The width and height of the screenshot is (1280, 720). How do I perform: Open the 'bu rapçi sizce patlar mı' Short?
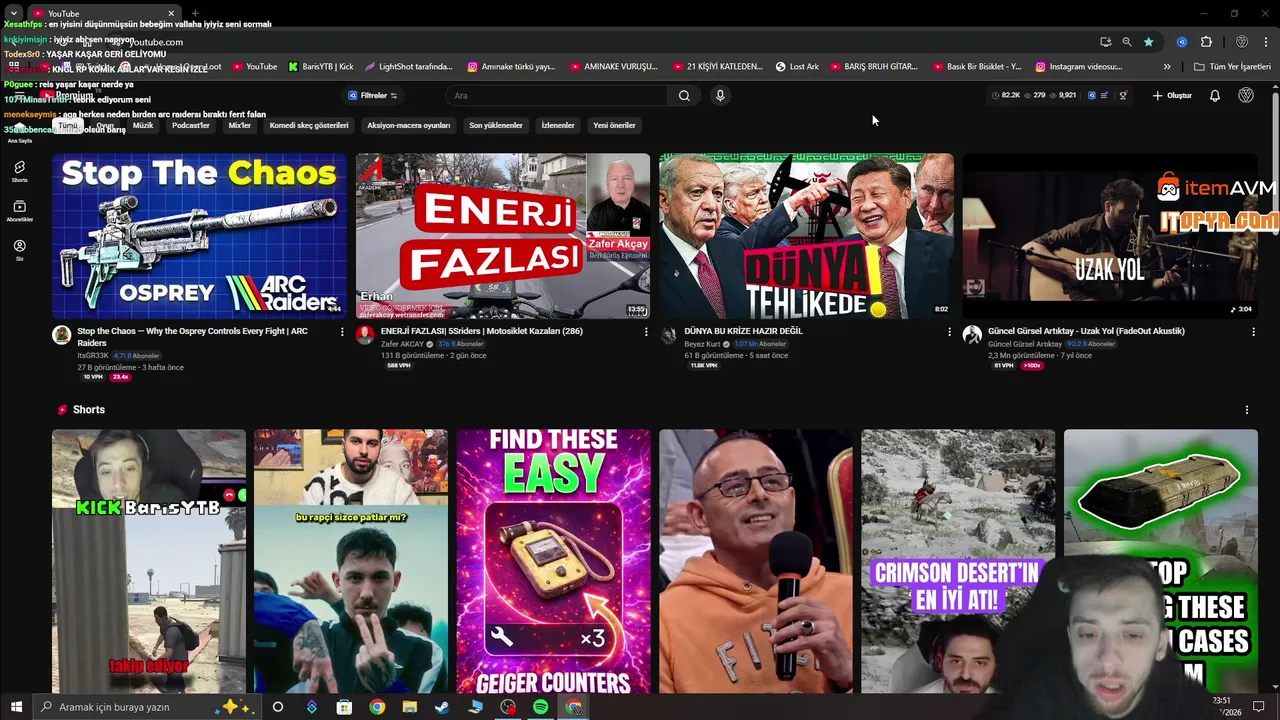350,562
